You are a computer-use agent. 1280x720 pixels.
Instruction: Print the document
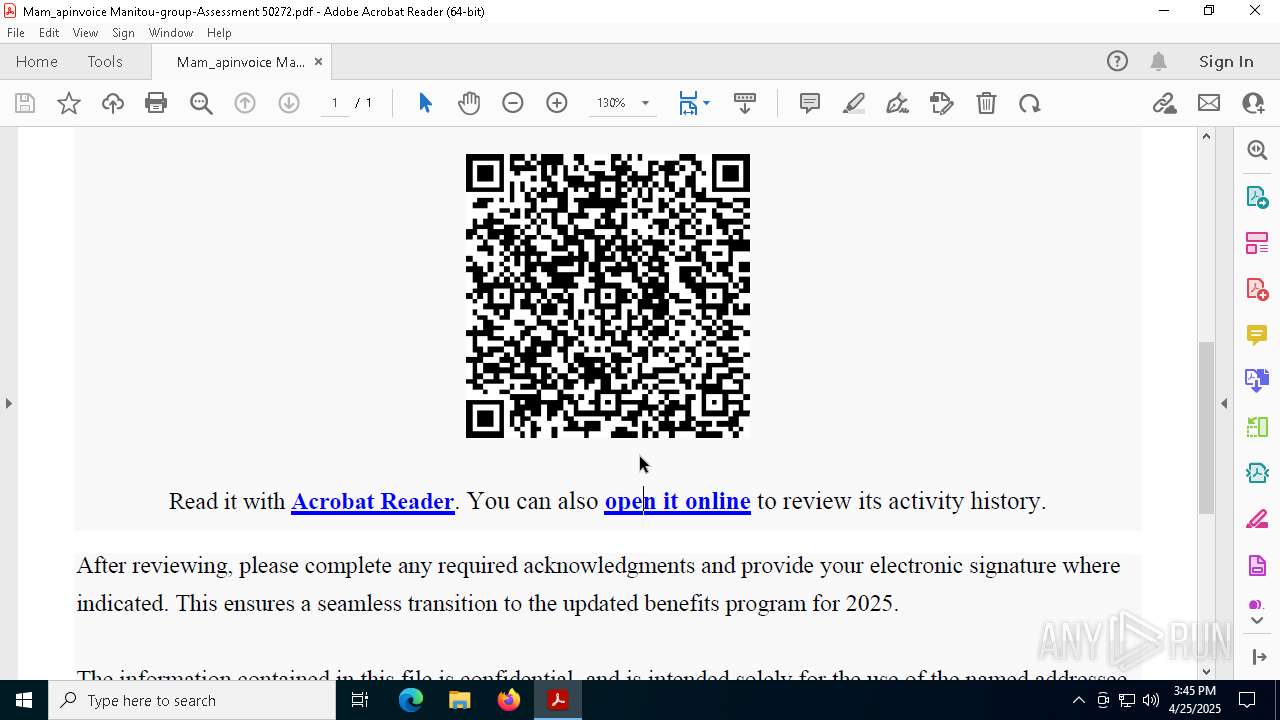tap(156, 103)
